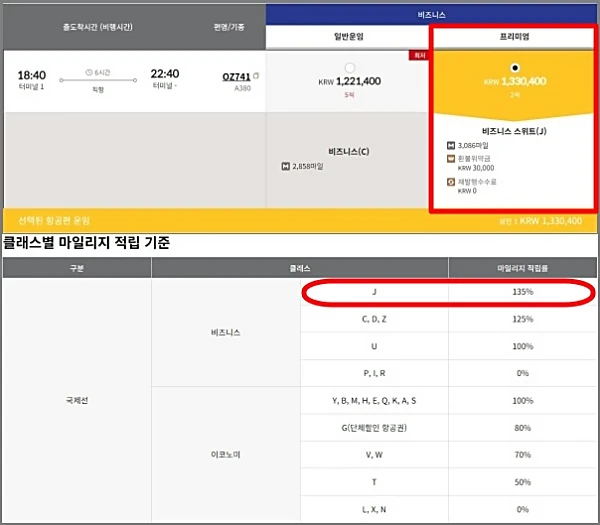Viewport: 600px width, 525px height.
Task: Select the 일반운임 fare radio button for KRW 1,221,400
Action: [350, 68]
